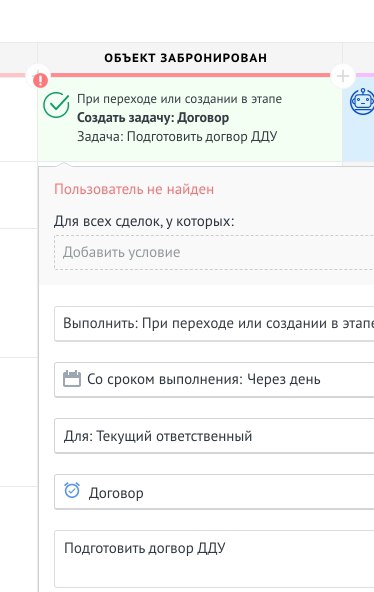
Task: Click the calendar icon in the deadline field
Action: coord(72,379)
